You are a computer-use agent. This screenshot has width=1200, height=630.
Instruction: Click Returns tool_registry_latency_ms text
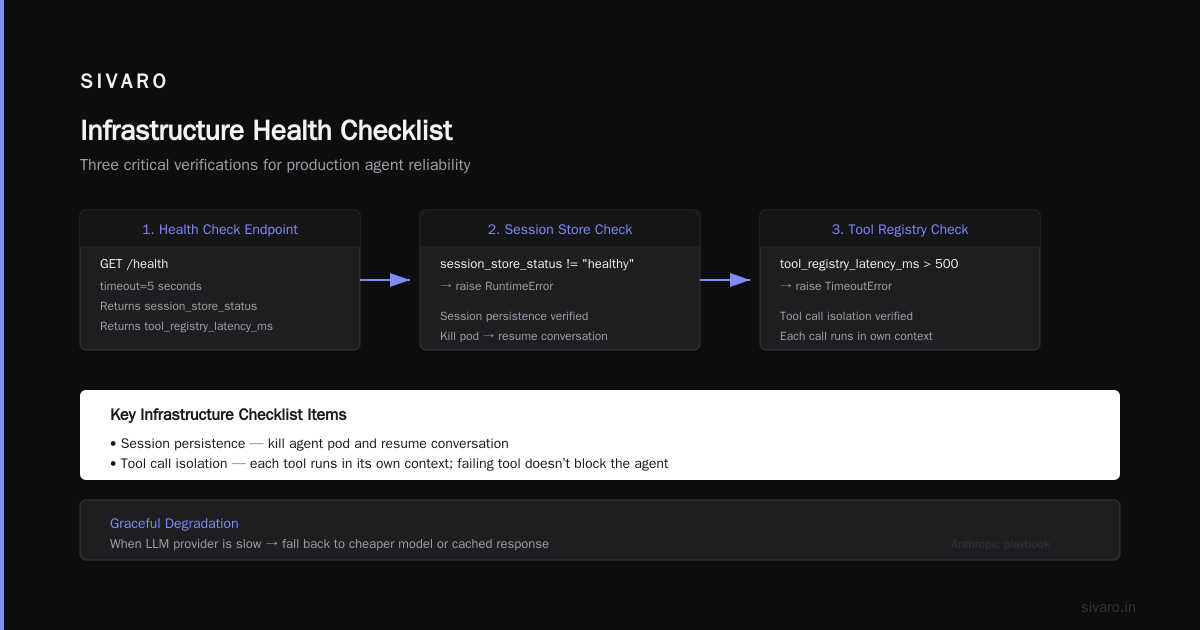(186, 326)
